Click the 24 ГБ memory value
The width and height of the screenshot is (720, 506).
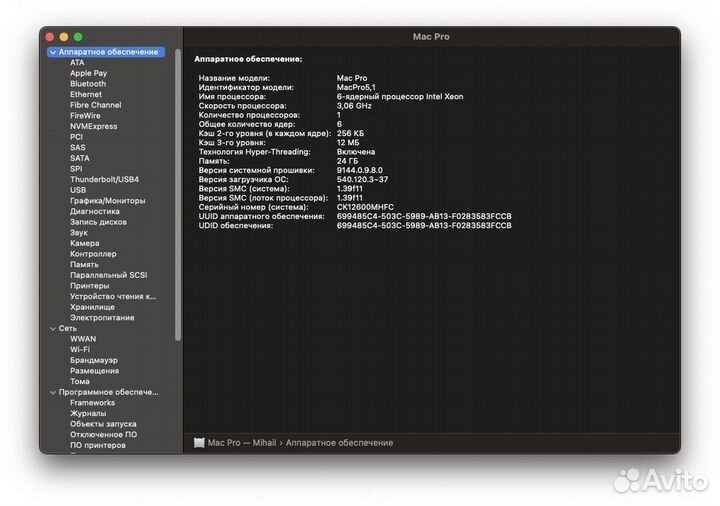347,161
